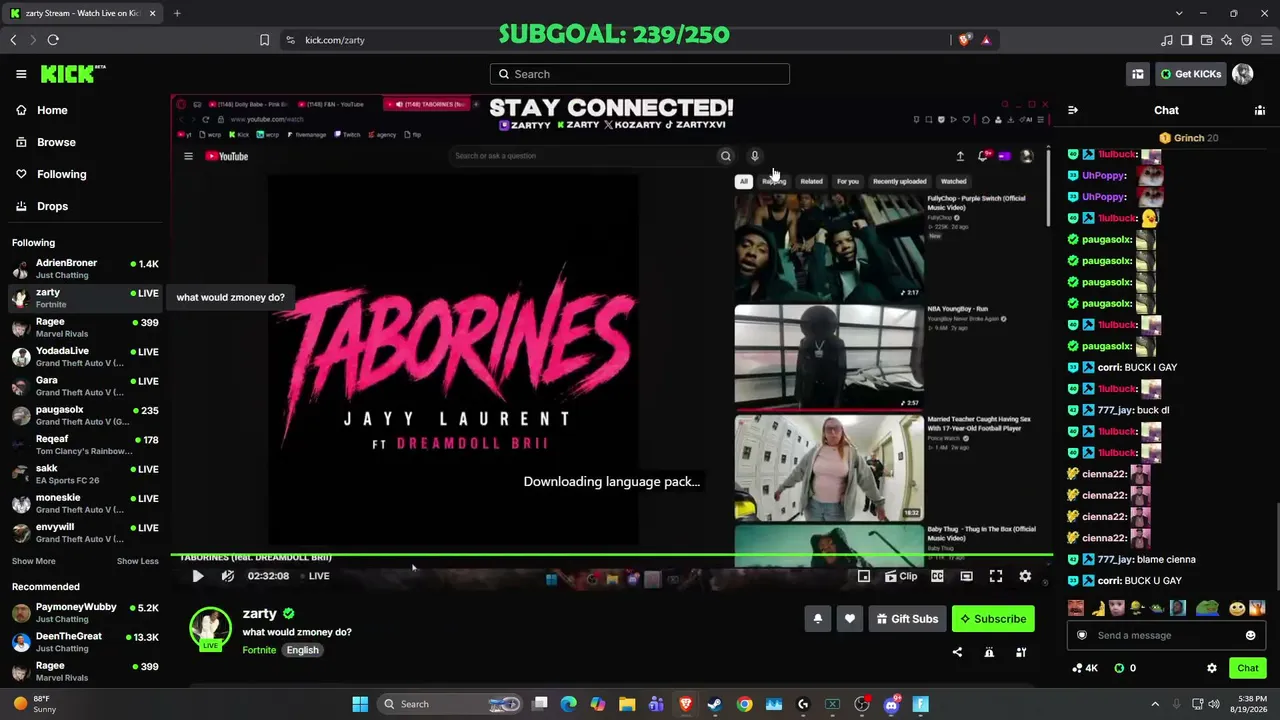1280x720 pixels.
Task: Show hidden system tray icons
Action: click(1155, 704)
